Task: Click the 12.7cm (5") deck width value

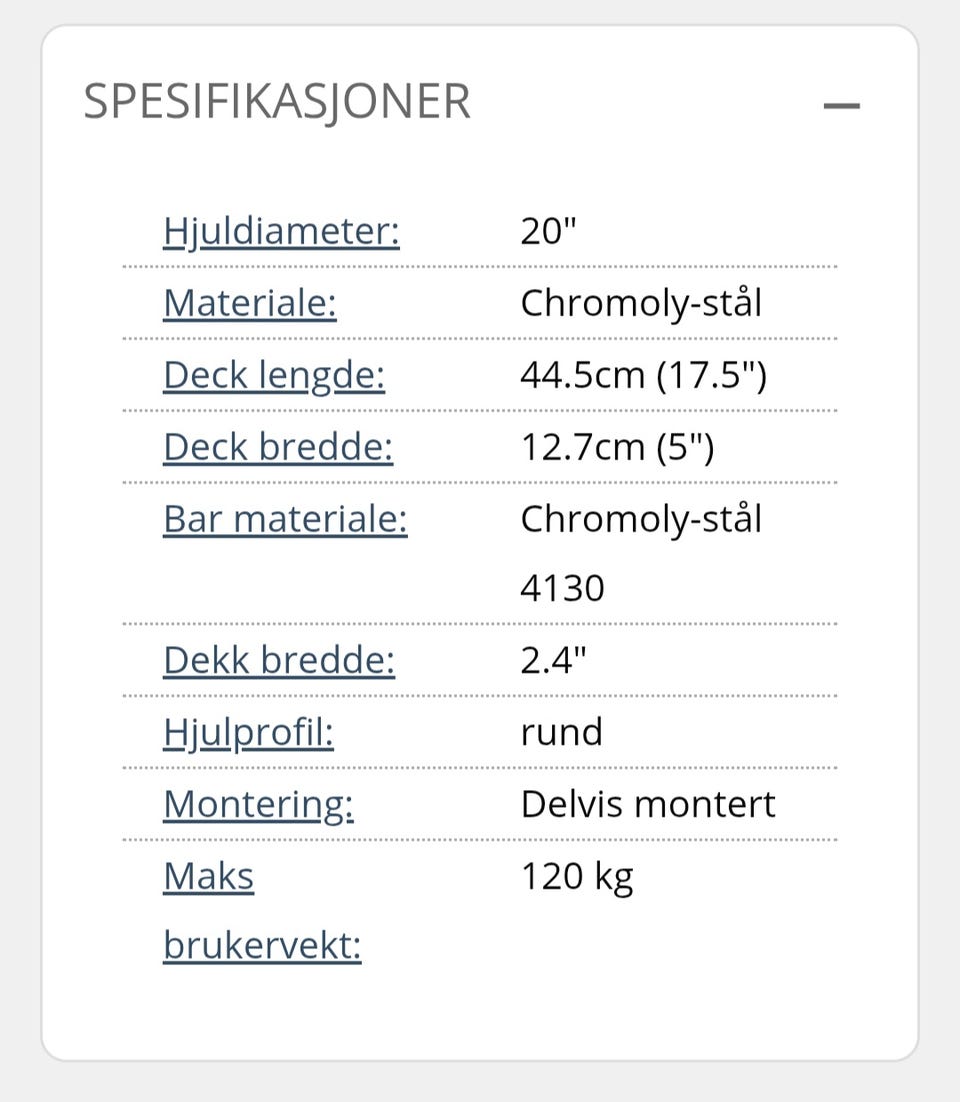Action: [x=618, y=447]
